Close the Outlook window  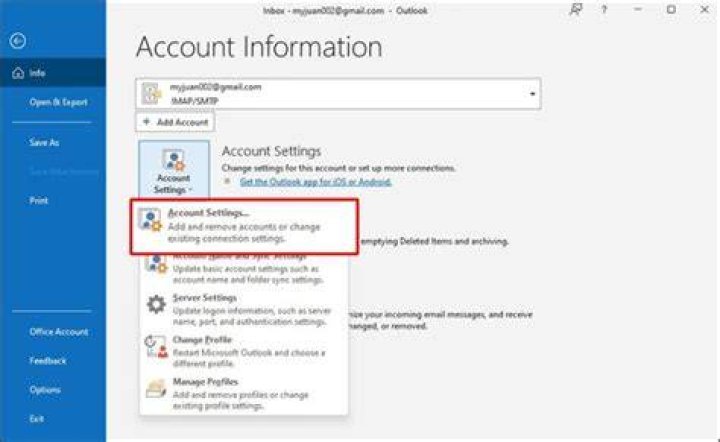[704, 10]
